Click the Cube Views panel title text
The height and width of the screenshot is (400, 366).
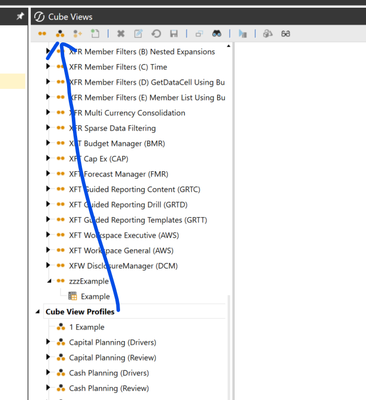pos(70,17)
